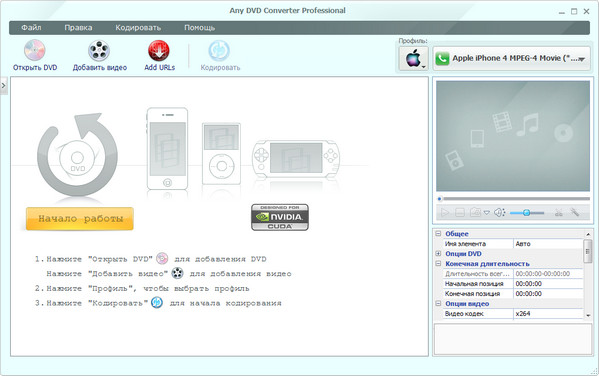Click the properties panel scroll down arrow
The height and width of the screenshot is (376, 599).
coord(588,315)
